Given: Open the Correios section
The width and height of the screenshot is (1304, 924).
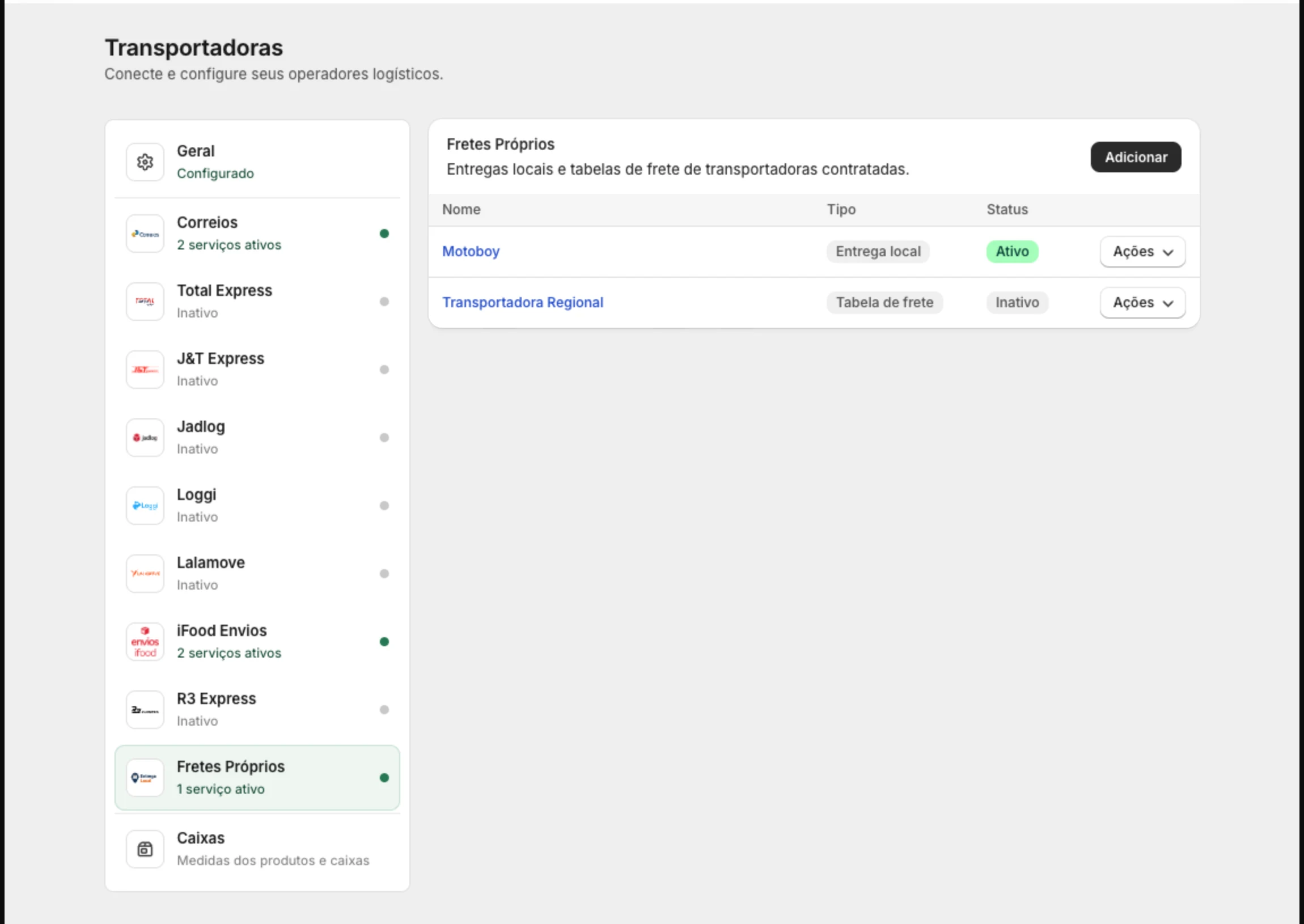Looking at the screenshot, I should coord(257,234).
